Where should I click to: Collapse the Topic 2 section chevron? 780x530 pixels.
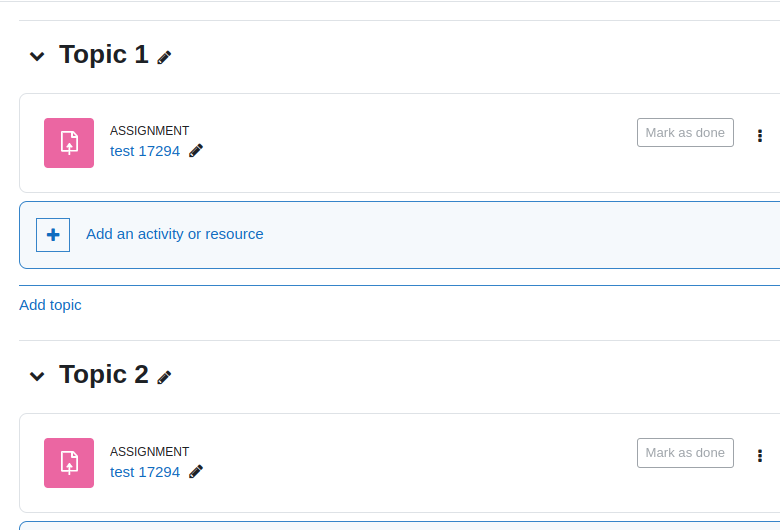click(x=37, y=376)
